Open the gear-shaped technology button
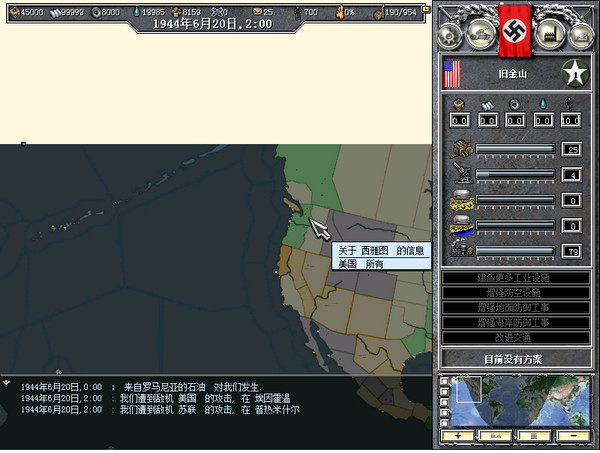This screenshot has width=600, height=453. coord(450,36)
